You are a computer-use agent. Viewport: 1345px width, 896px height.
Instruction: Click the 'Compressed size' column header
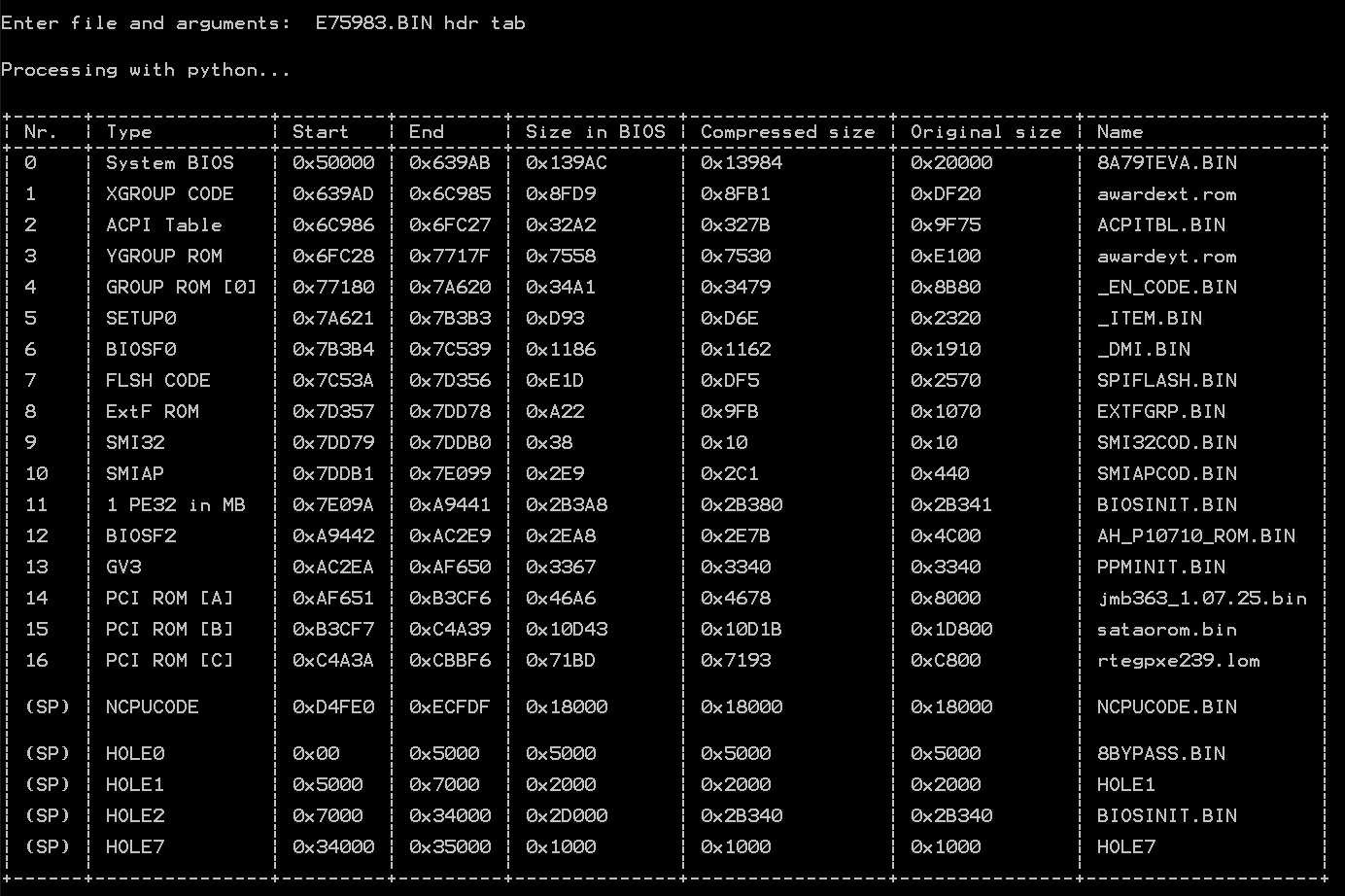tap(788, 132)
